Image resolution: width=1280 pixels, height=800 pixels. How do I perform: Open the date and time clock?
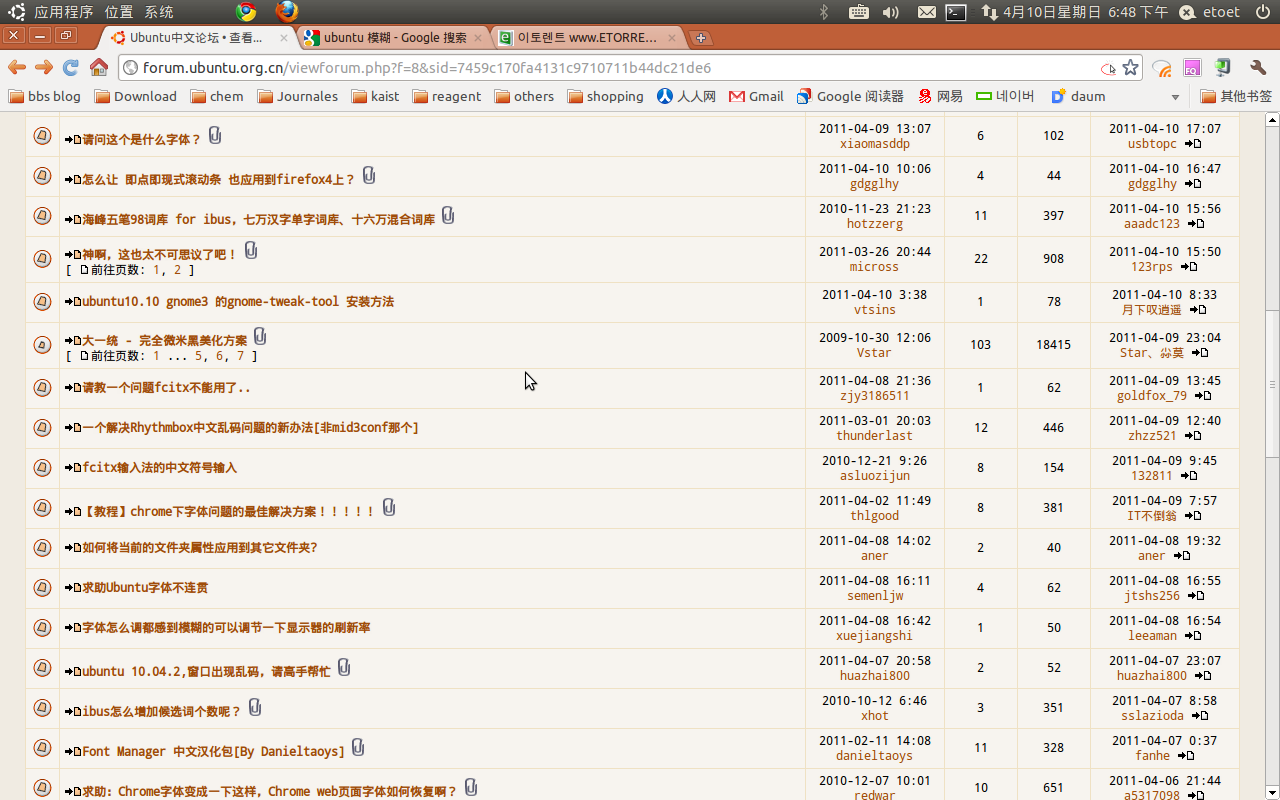[1086, 12]
